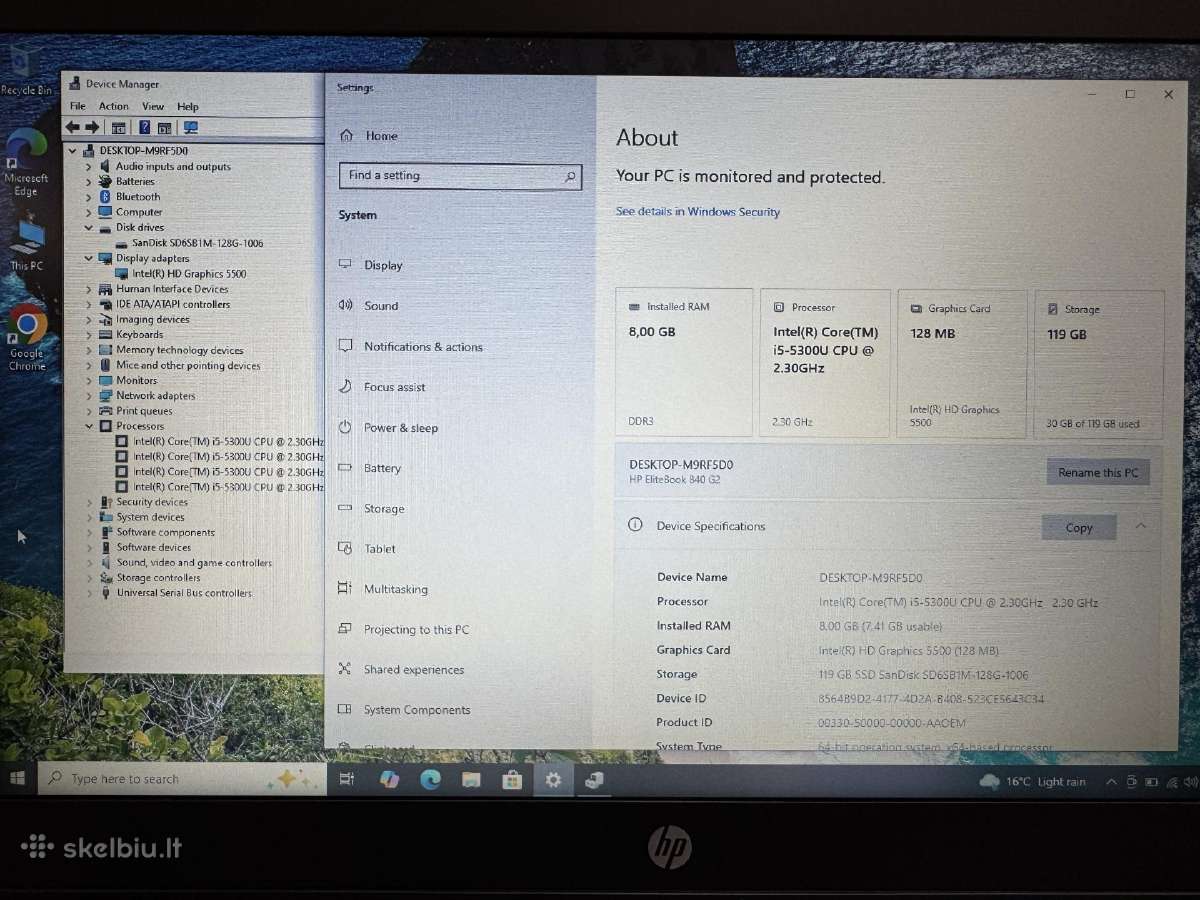Open Microsoft Edge from the taskbar
Screen dimensions: 1200x900
(431, 780)
